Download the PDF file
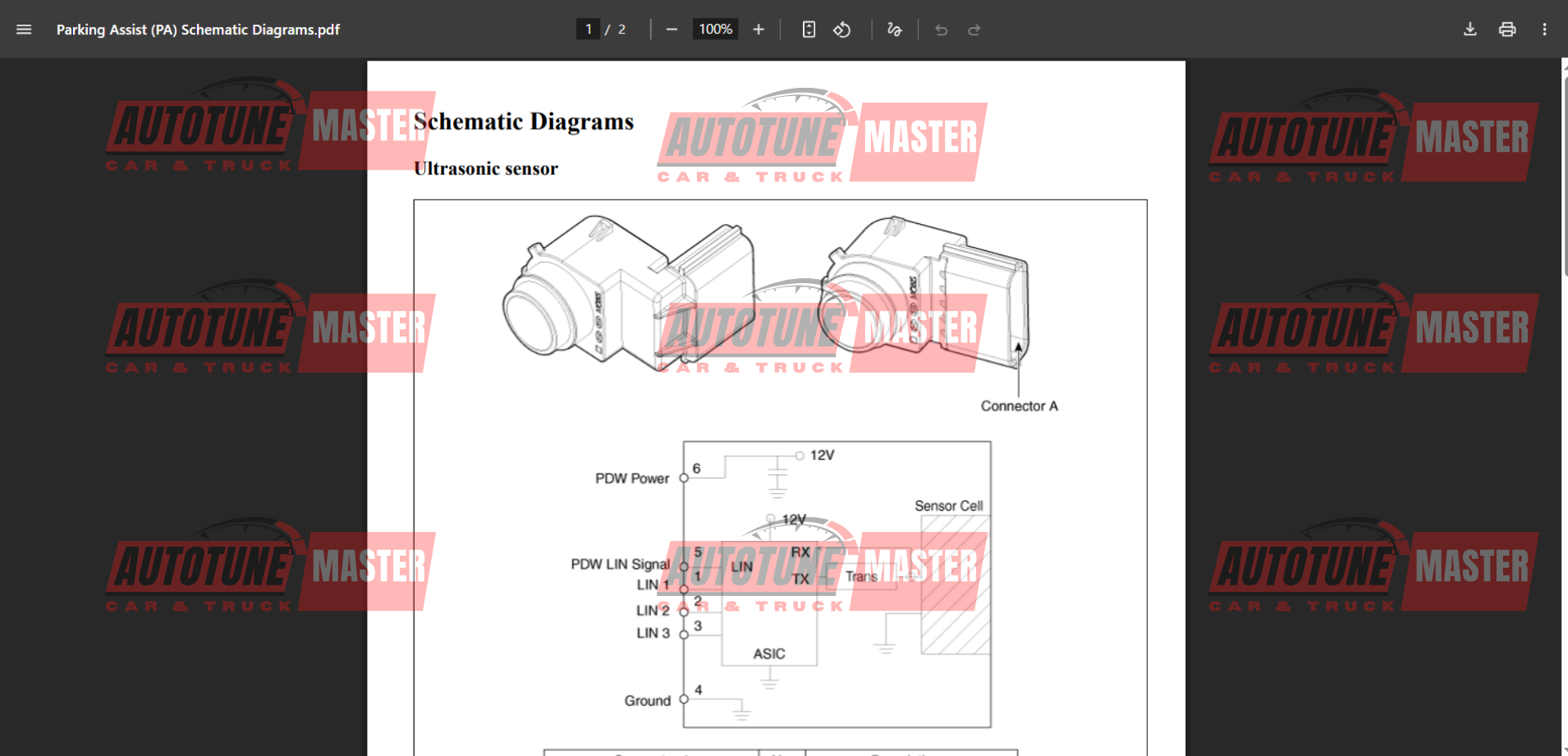This screenshot has width=1568, height=756. click(x=1469, y=30)
